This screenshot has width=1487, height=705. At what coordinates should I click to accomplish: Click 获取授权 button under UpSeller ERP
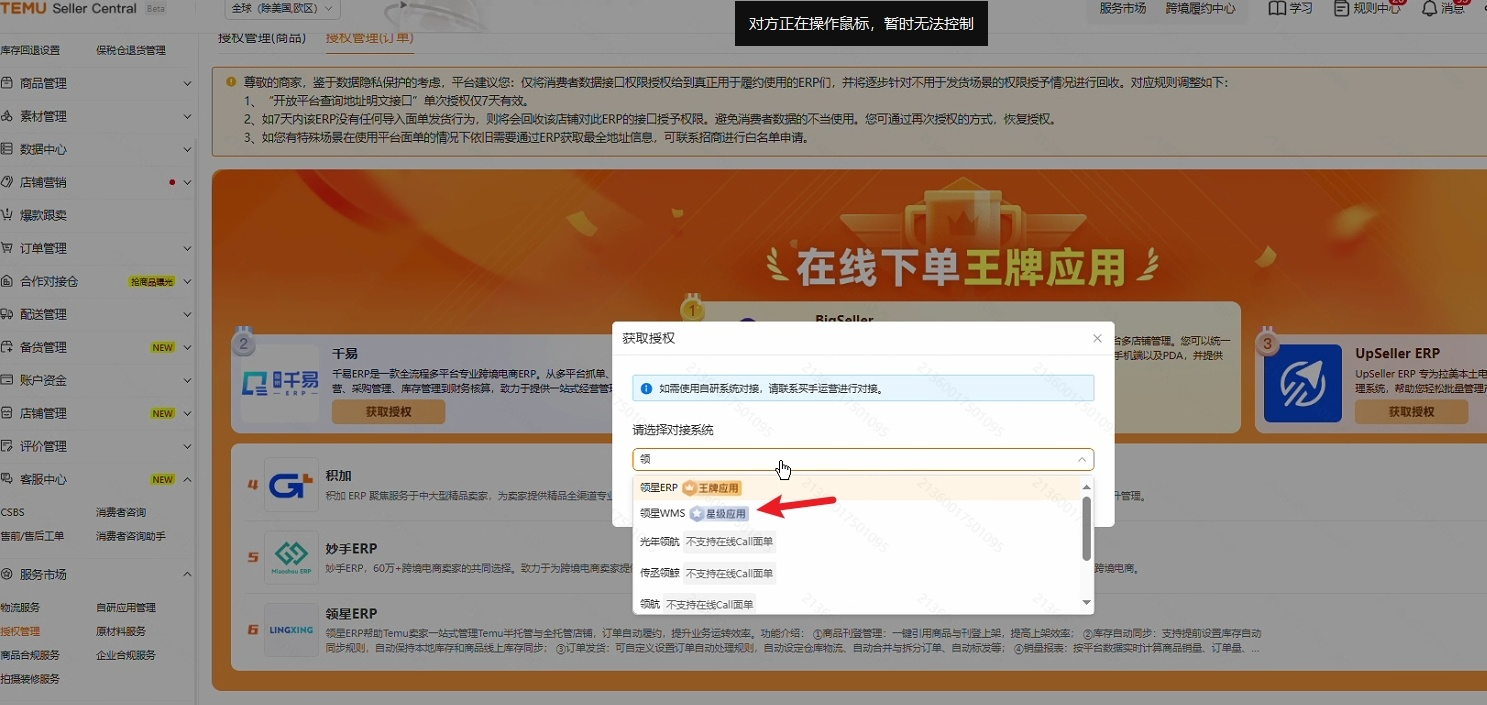point(1411,411)
